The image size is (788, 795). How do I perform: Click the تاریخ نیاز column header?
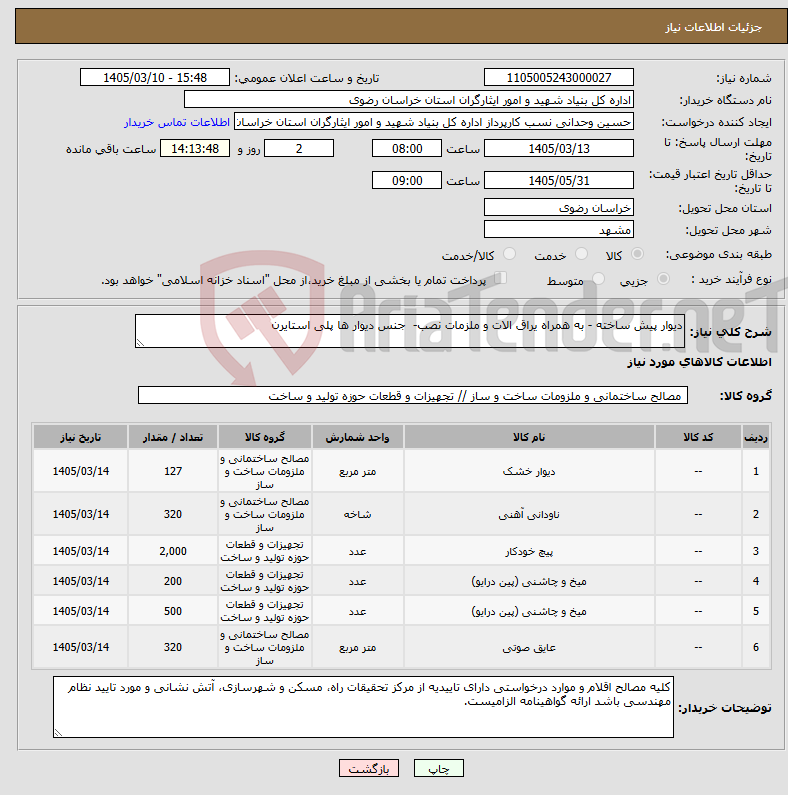pos(81,437)
